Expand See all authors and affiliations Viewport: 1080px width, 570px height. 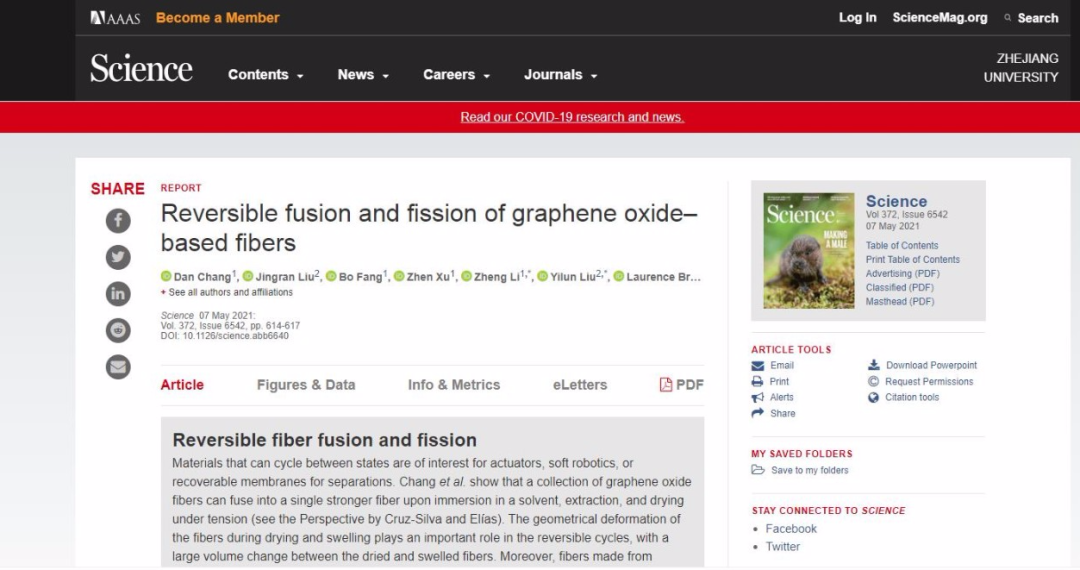pyautogui.click(x=227, y=293)
